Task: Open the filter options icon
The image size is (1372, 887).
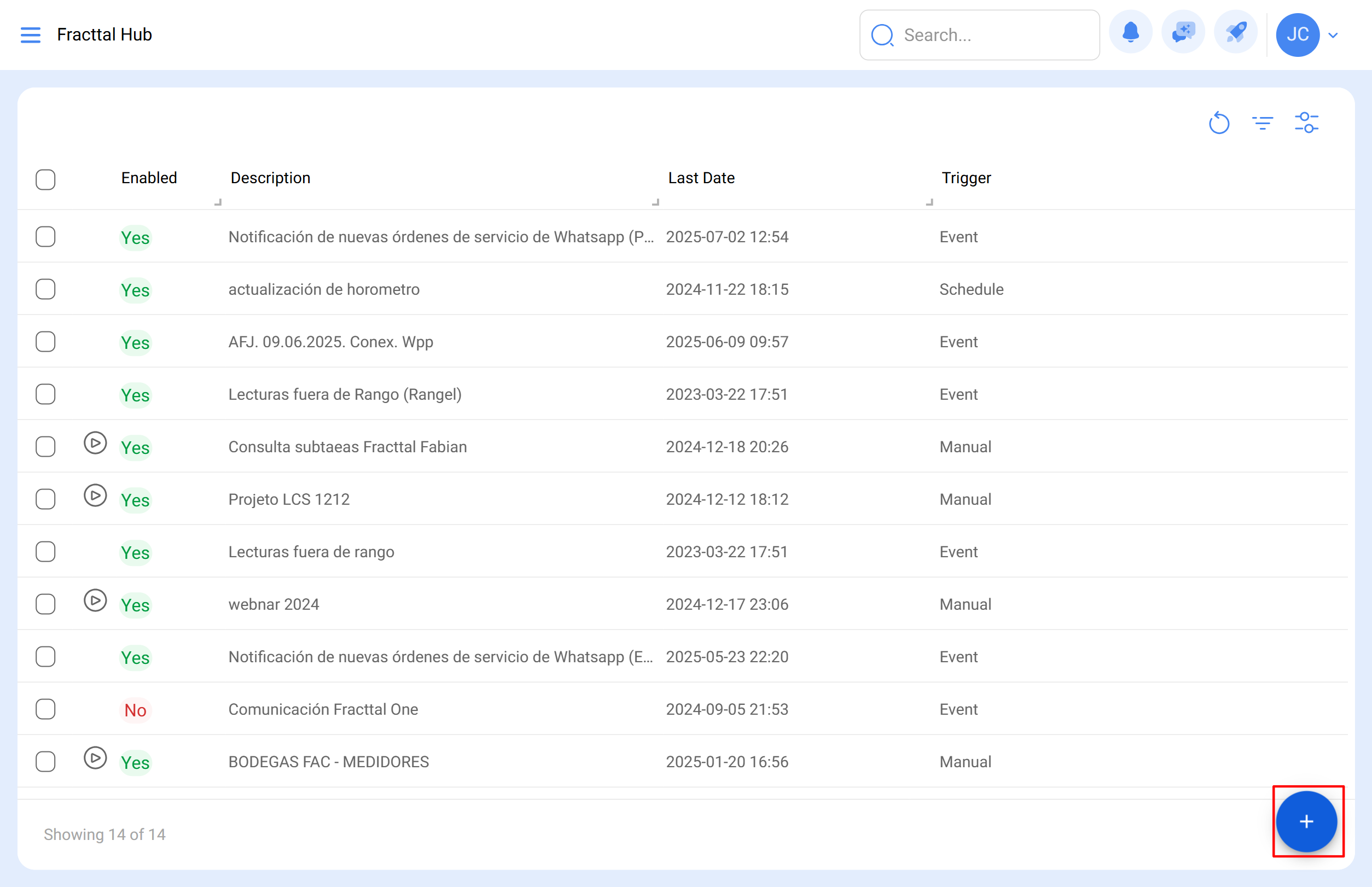Action: click(1262, 122)
